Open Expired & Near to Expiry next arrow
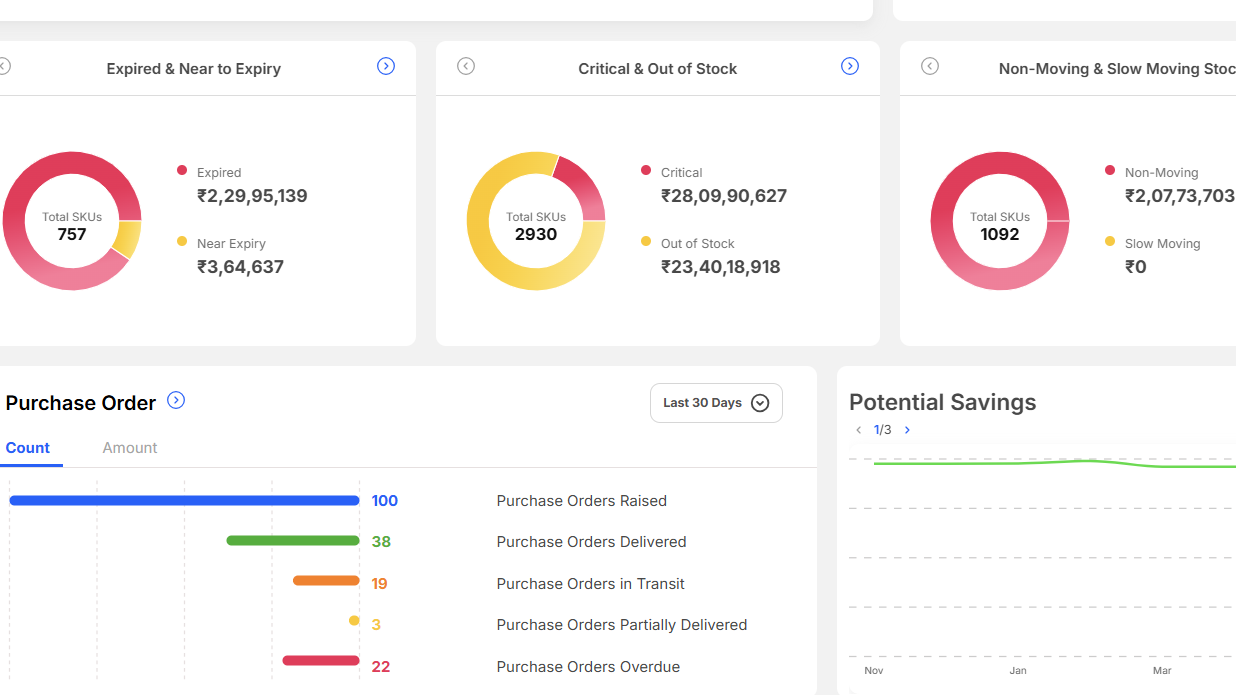 386,66
